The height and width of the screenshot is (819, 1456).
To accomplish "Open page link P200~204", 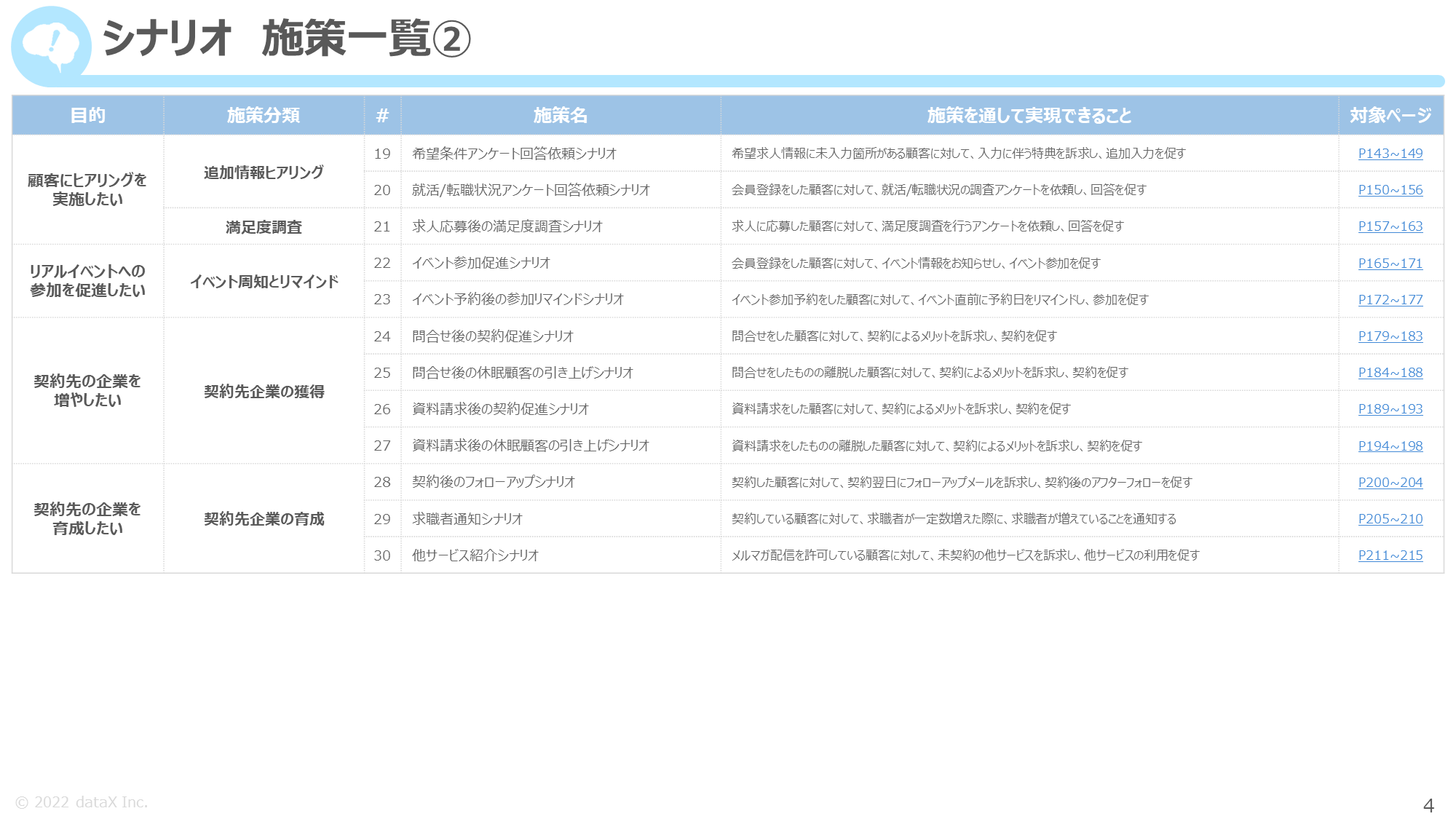I will [x=1390, y=483].
